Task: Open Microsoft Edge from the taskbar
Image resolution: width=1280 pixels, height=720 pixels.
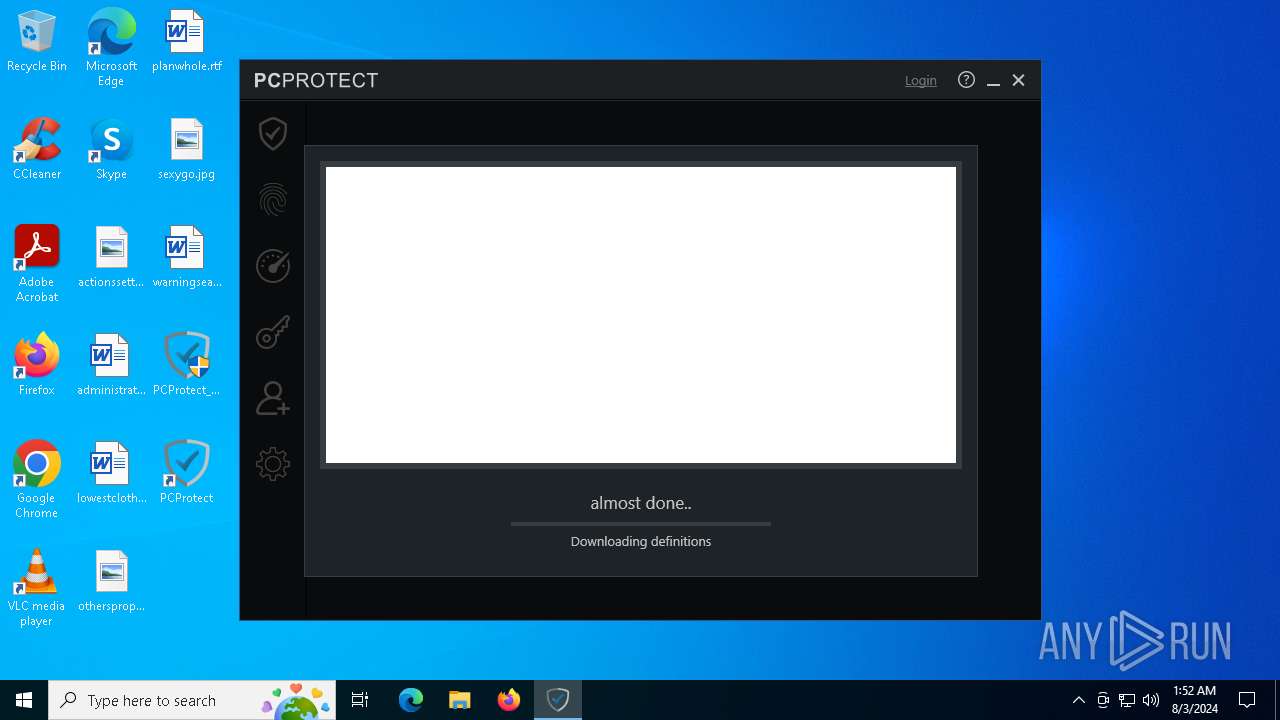Action: tap(411, 700)
